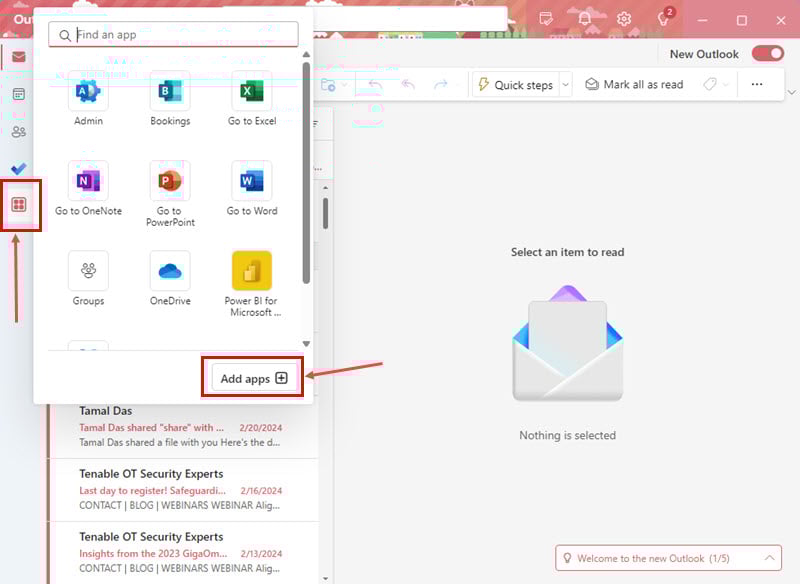Click the Quick steps button

(x=516, y=85)
